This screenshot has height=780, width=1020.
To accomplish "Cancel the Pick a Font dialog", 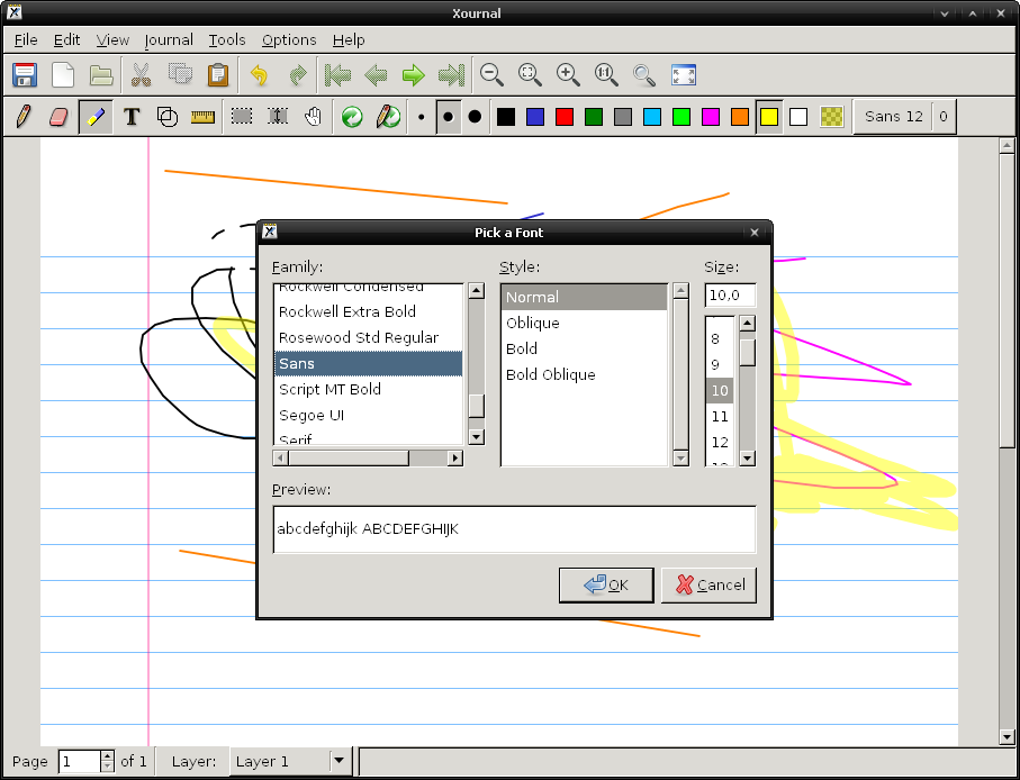I will point(709,585).
